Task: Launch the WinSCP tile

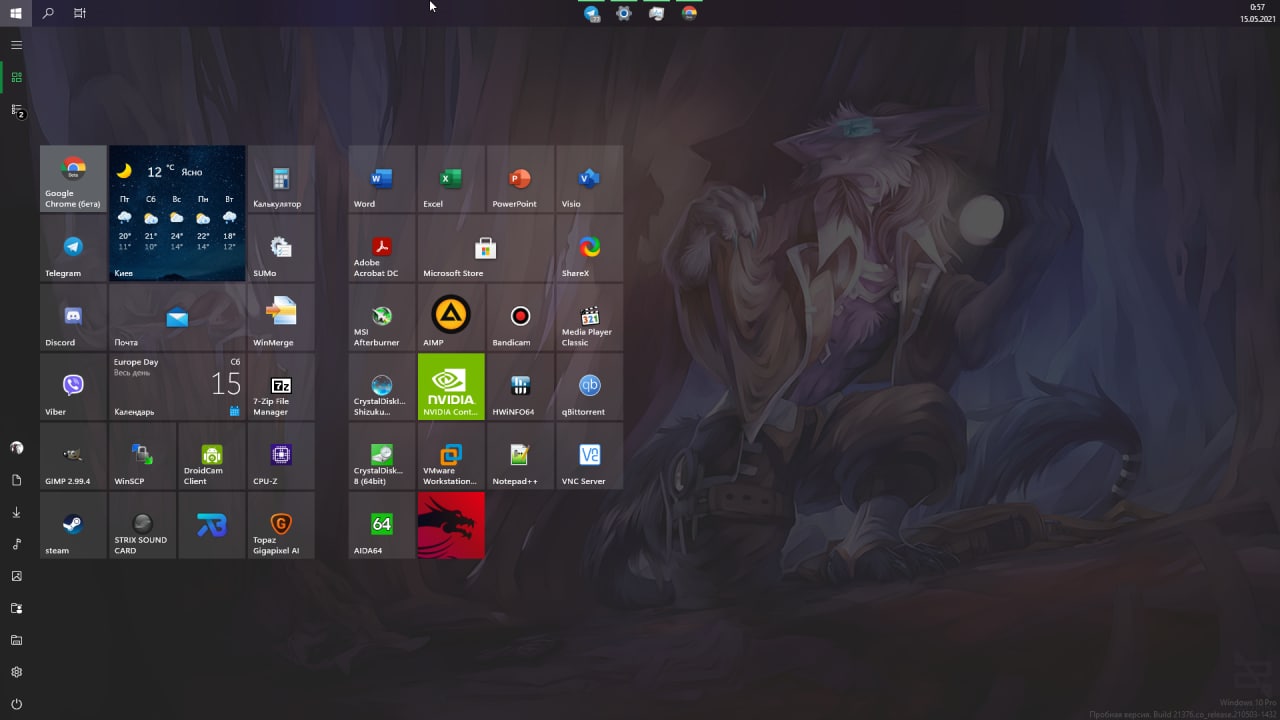Action: (x=142, y=455)
